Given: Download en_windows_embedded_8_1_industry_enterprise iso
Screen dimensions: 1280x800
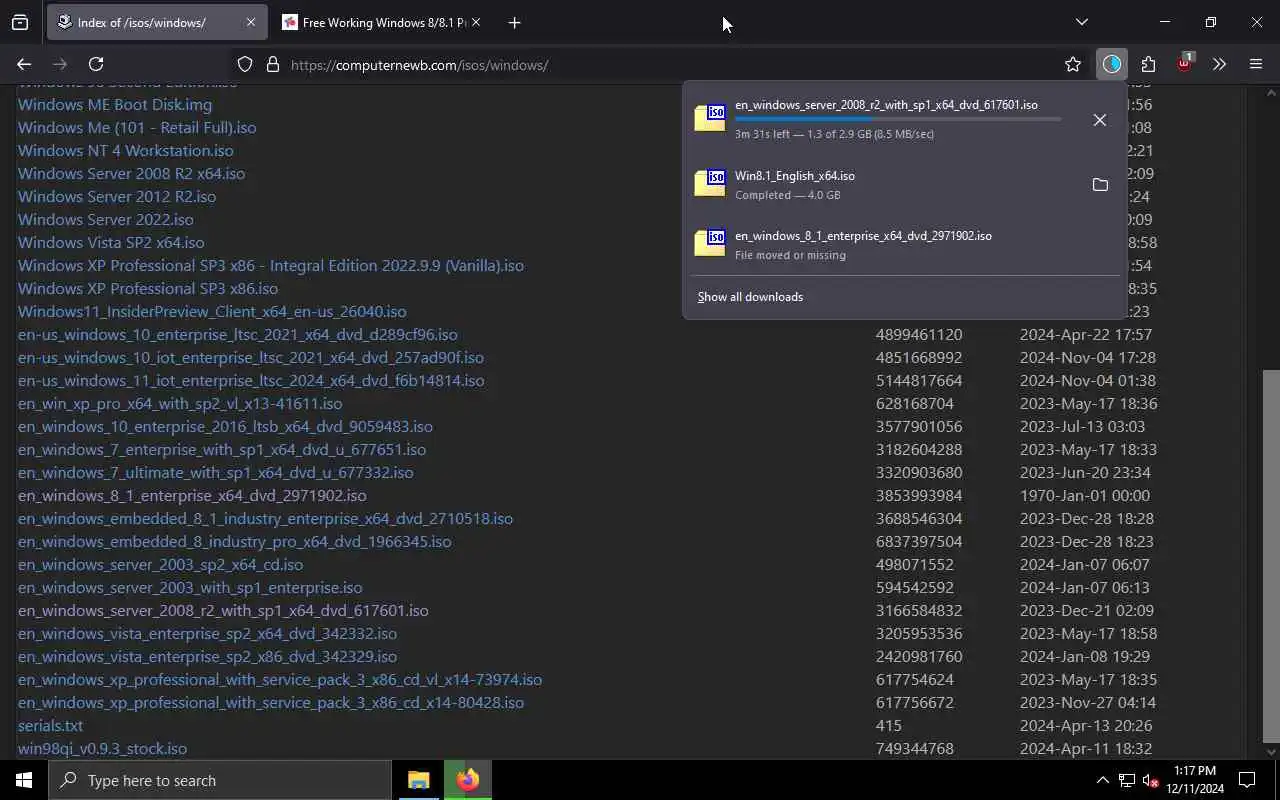Looking at the screenshot, I should 265,518.
